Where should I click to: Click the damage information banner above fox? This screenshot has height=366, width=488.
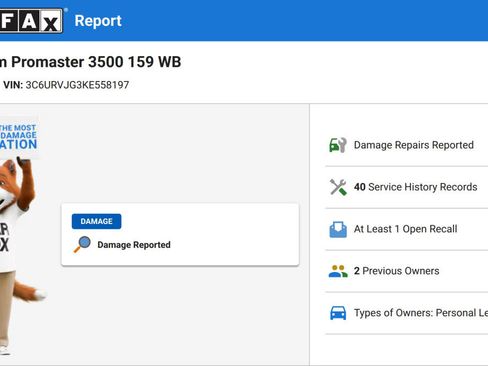[19, 137]
